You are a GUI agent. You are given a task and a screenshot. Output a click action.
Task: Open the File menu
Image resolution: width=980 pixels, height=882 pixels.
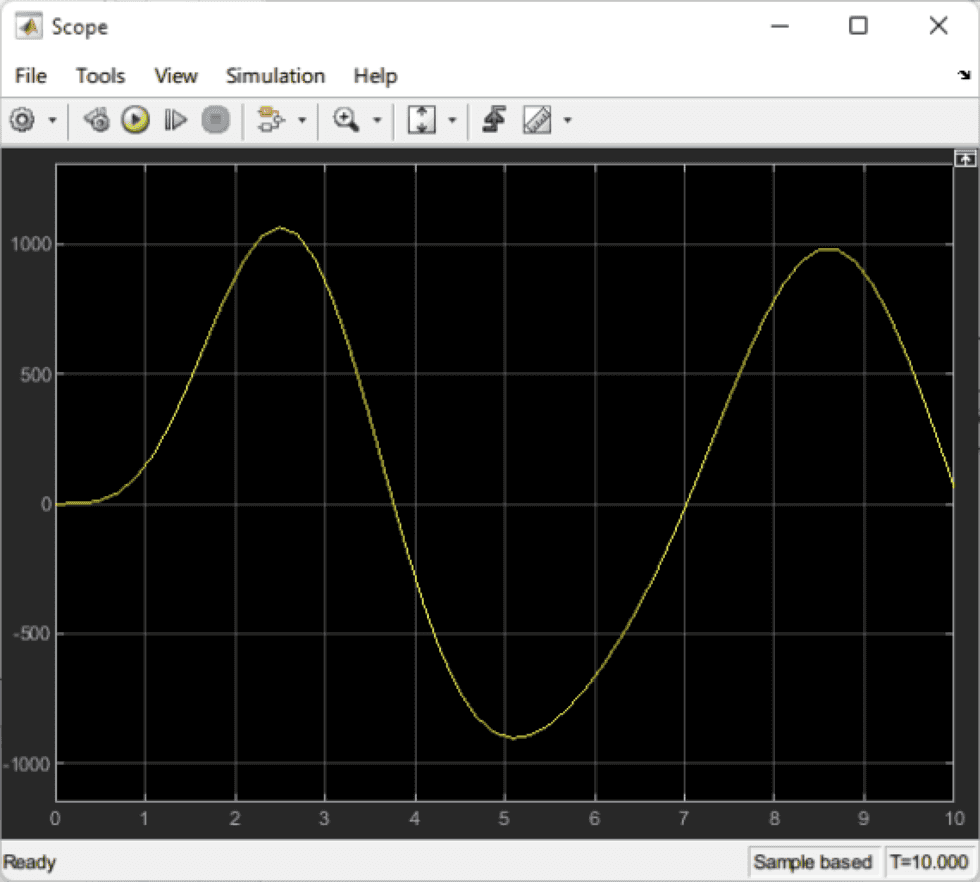31,76
